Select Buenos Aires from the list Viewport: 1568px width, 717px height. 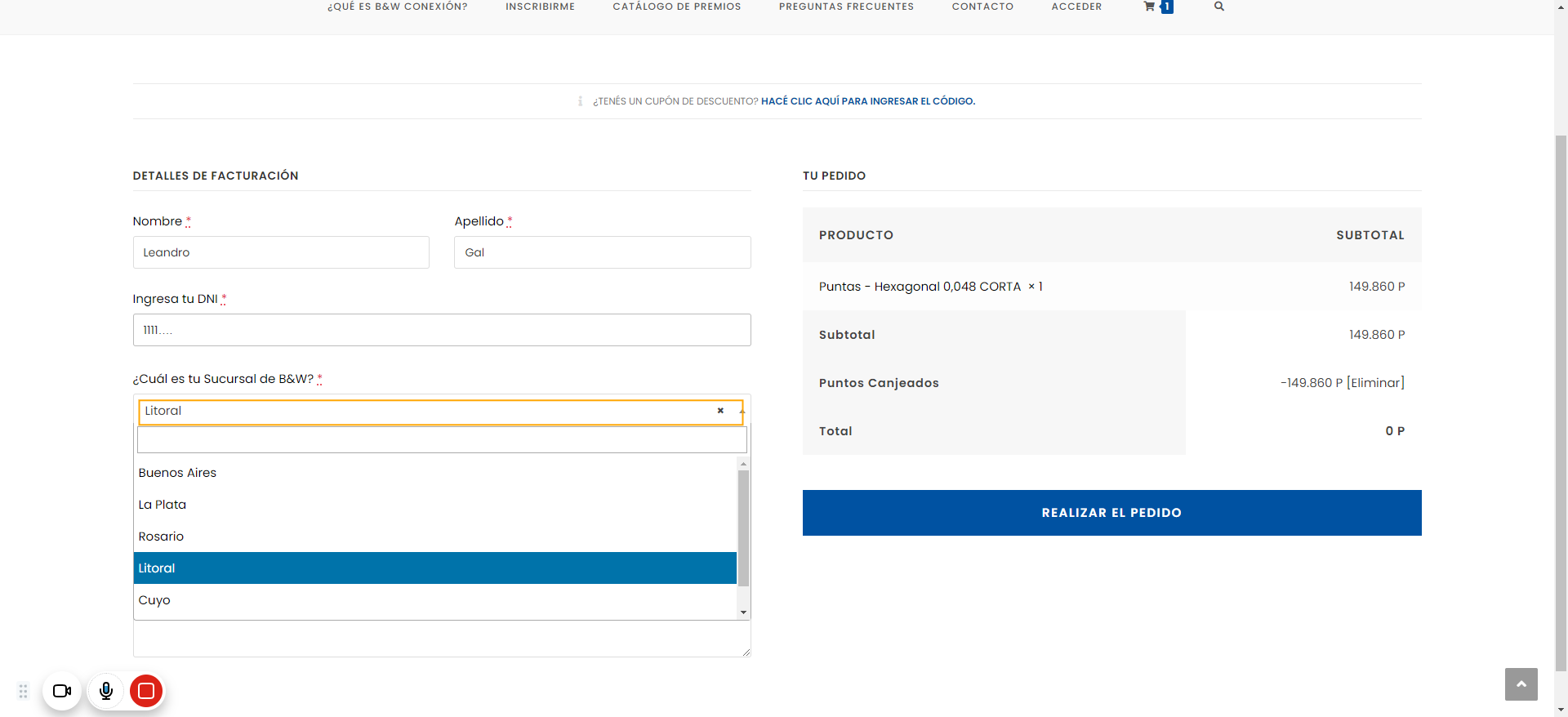coord(177,473)
